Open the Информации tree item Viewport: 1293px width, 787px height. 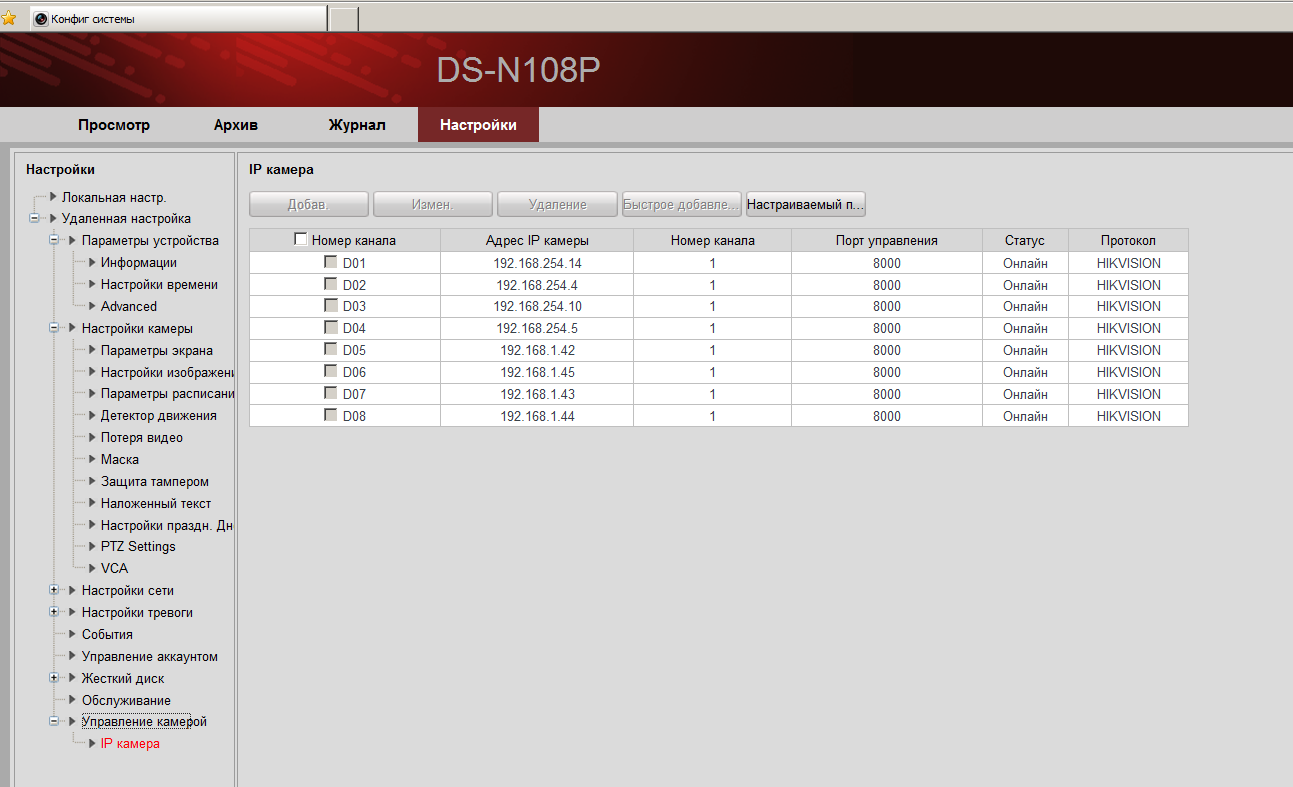pos(139,263)
